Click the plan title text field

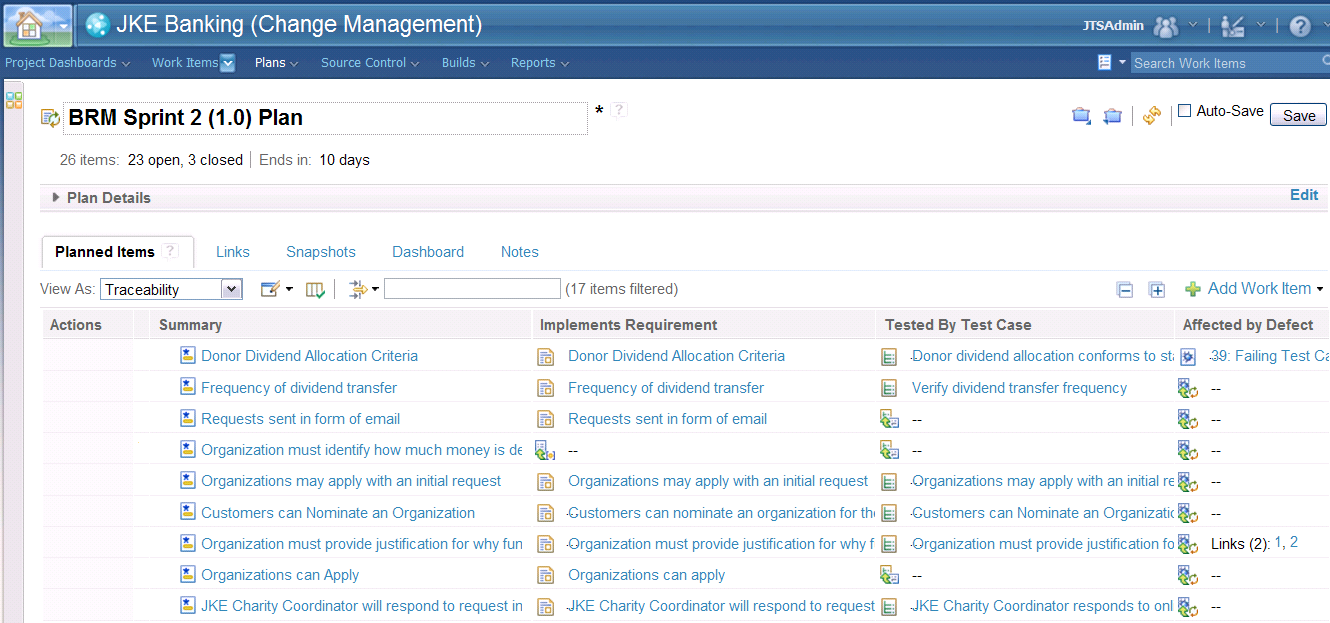326,118
